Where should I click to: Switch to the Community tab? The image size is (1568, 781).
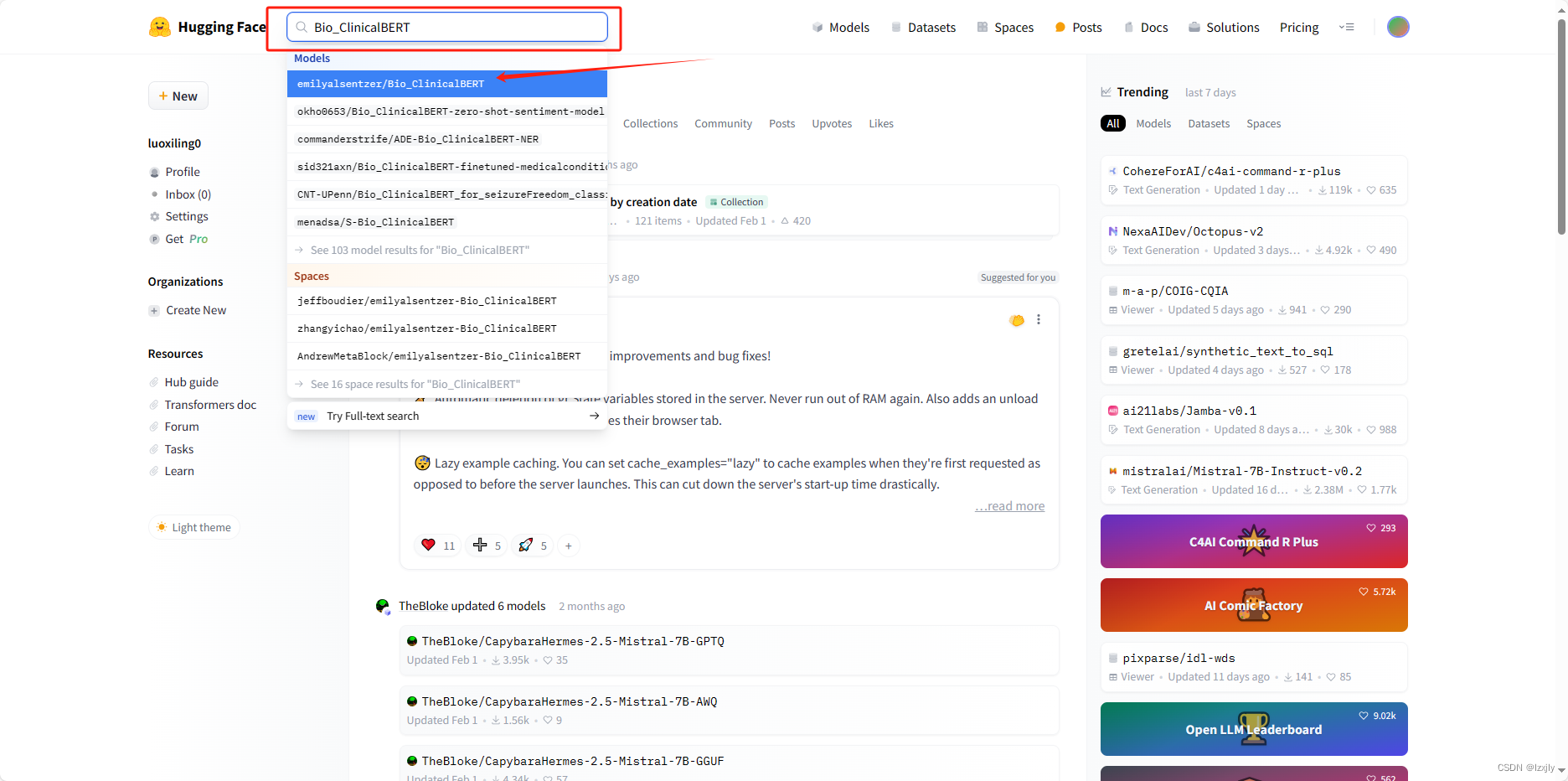point(722,123)
